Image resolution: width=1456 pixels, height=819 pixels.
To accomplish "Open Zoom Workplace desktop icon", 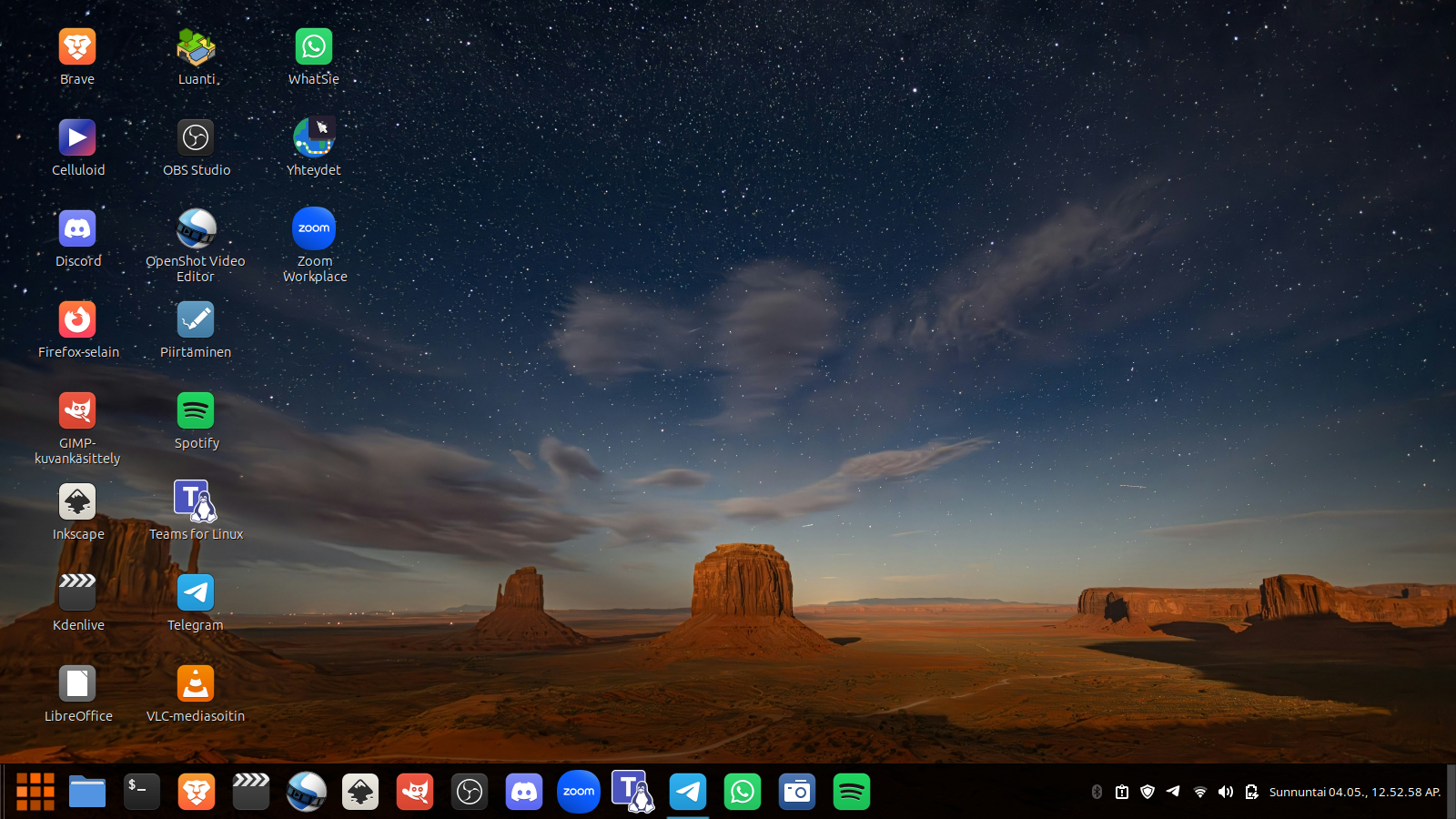I will click(314, 229).
